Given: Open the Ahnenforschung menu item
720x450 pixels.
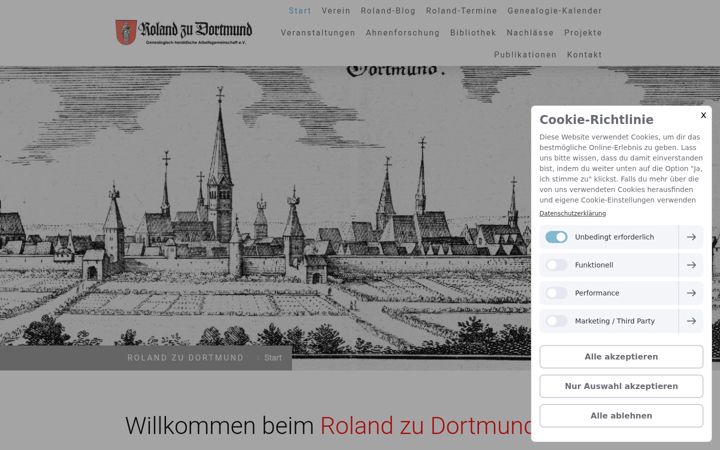Looking at the screenshot, I should pyautogui.click(x=403, y=33).
